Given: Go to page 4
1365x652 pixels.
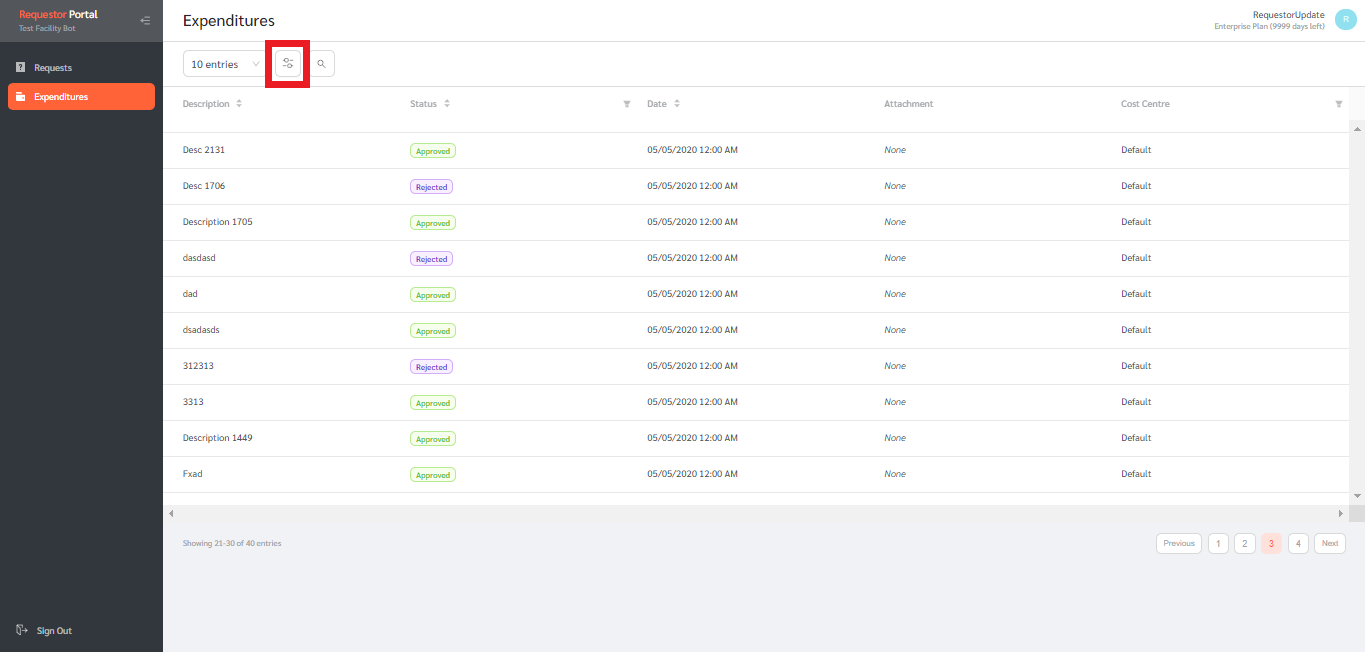Looking at the screenshot, I should point(1298,543).
